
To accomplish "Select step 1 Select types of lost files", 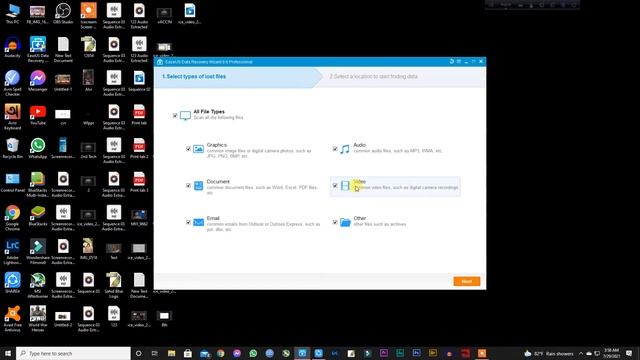I will tap(194, 76).
